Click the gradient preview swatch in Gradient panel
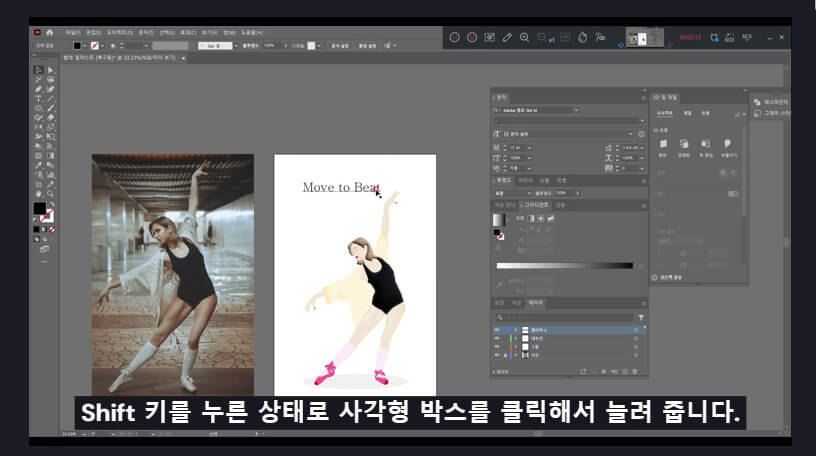The width and height of the screenshot is (816, 456). (499, 220)
